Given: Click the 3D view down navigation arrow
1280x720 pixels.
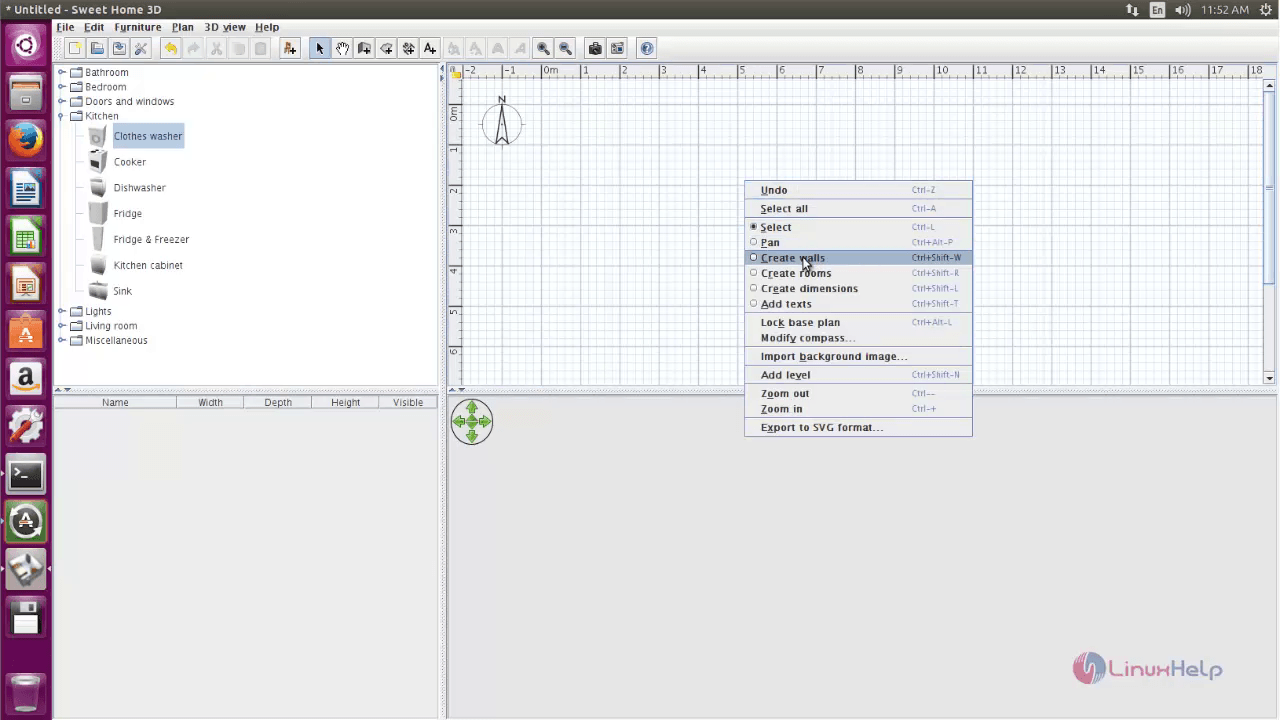Looking at the screenshot, I should pos(472,435).
